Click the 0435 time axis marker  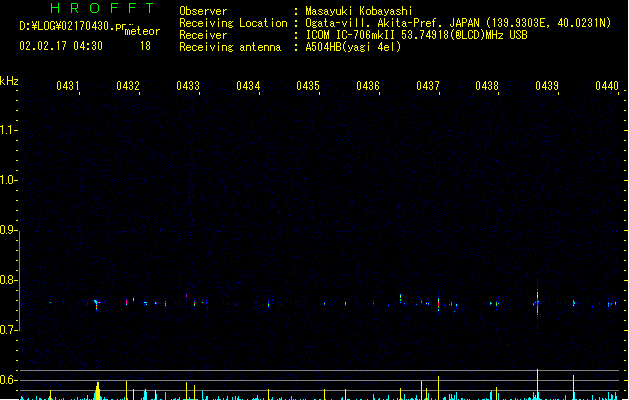click(x=308, y=86)
